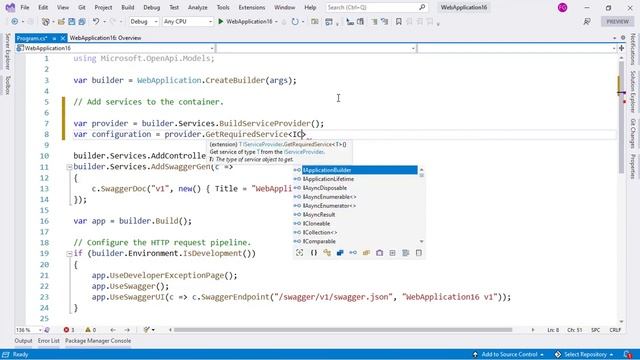Open the Server Explorer side tab
Screen dimensions: 640x360
point(7,51)
